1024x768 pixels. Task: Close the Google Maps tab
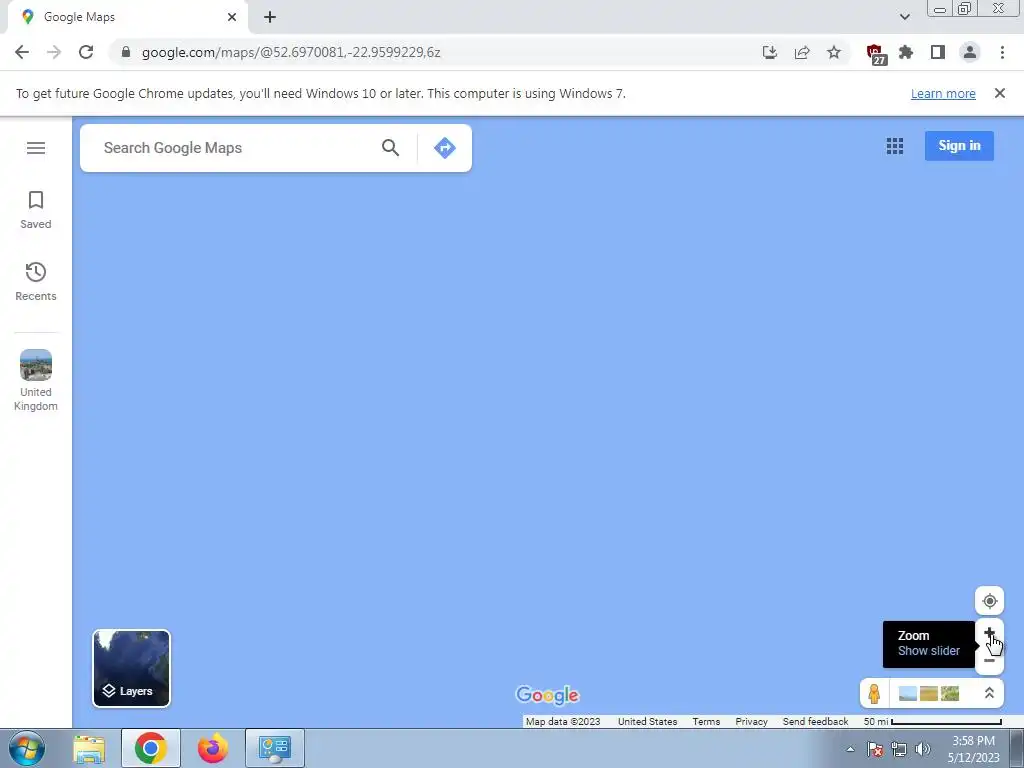point(232,17)
